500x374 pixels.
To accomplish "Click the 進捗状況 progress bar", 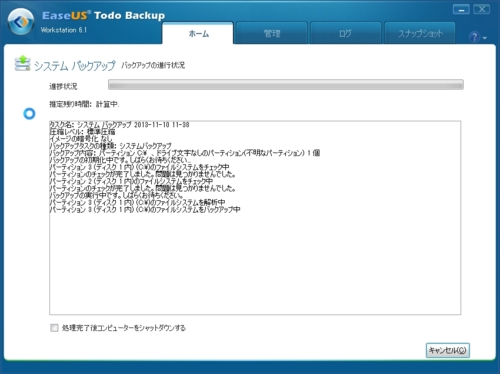I will [286, 85].
